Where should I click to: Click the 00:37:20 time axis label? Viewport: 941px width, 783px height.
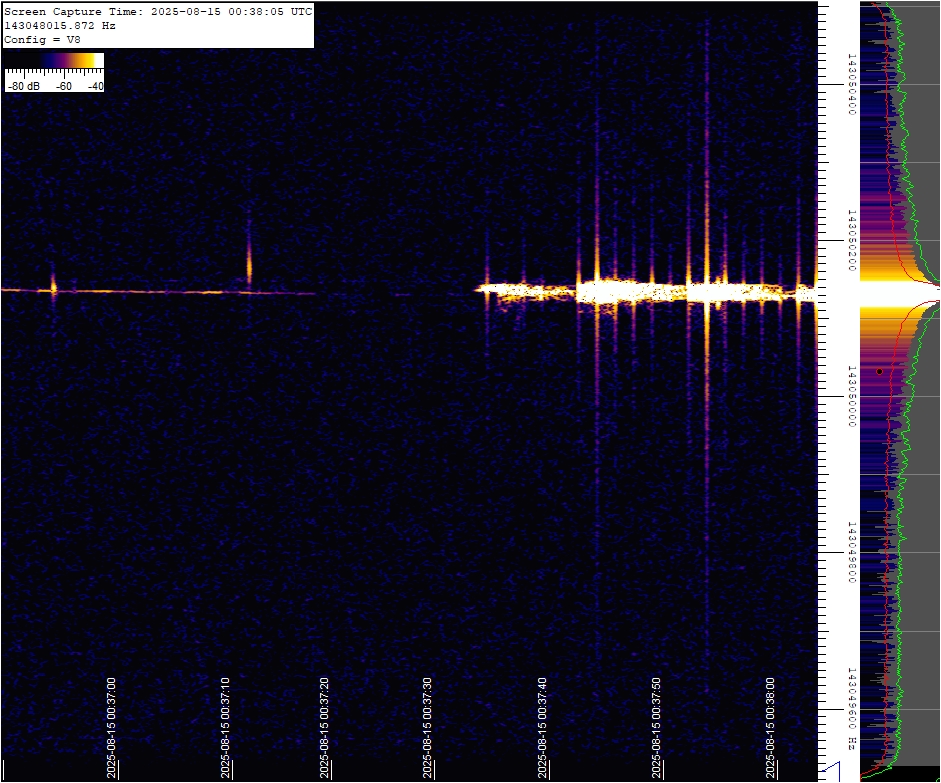[x=325, y=728]
